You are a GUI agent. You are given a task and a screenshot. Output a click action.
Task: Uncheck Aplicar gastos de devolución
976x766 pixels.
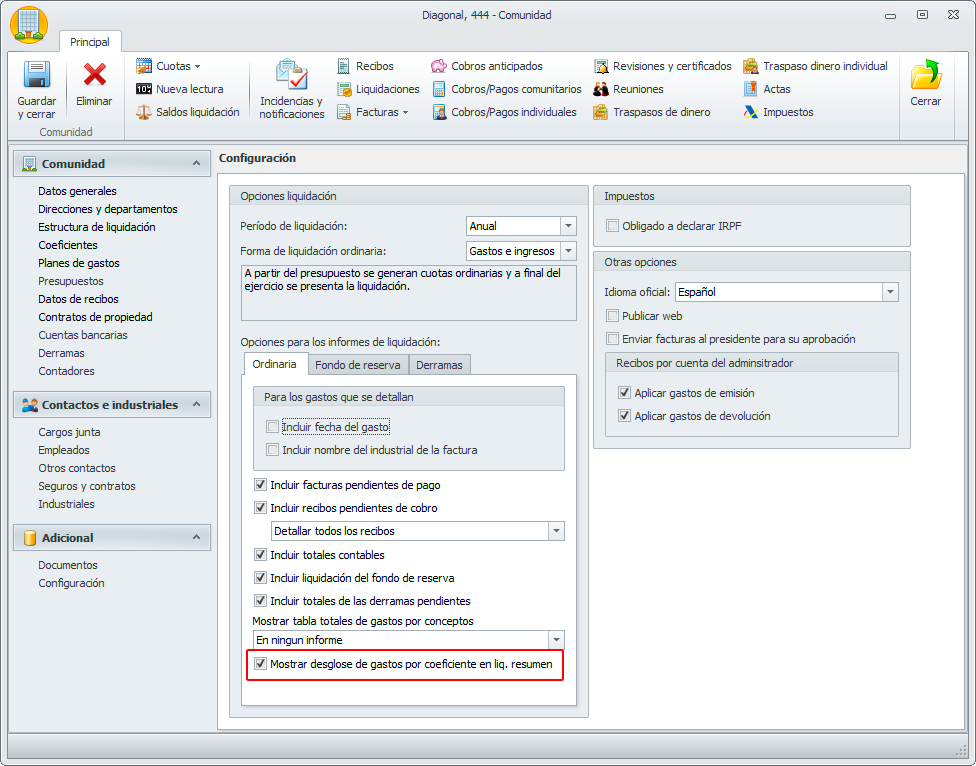tap(624, 416)
